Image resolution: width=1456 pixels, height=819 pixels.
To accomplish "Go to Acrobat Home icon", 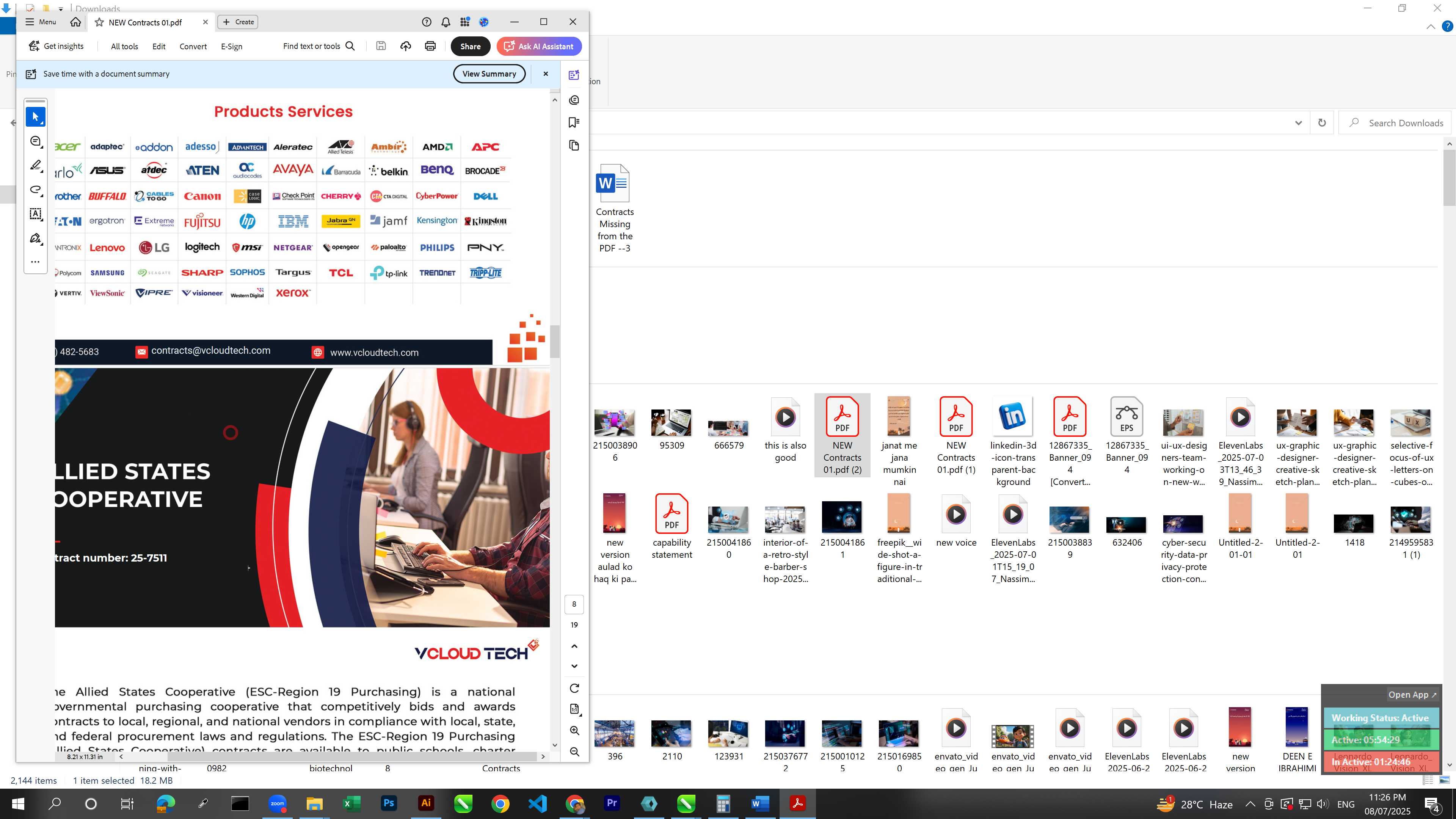I will [75, 22].
